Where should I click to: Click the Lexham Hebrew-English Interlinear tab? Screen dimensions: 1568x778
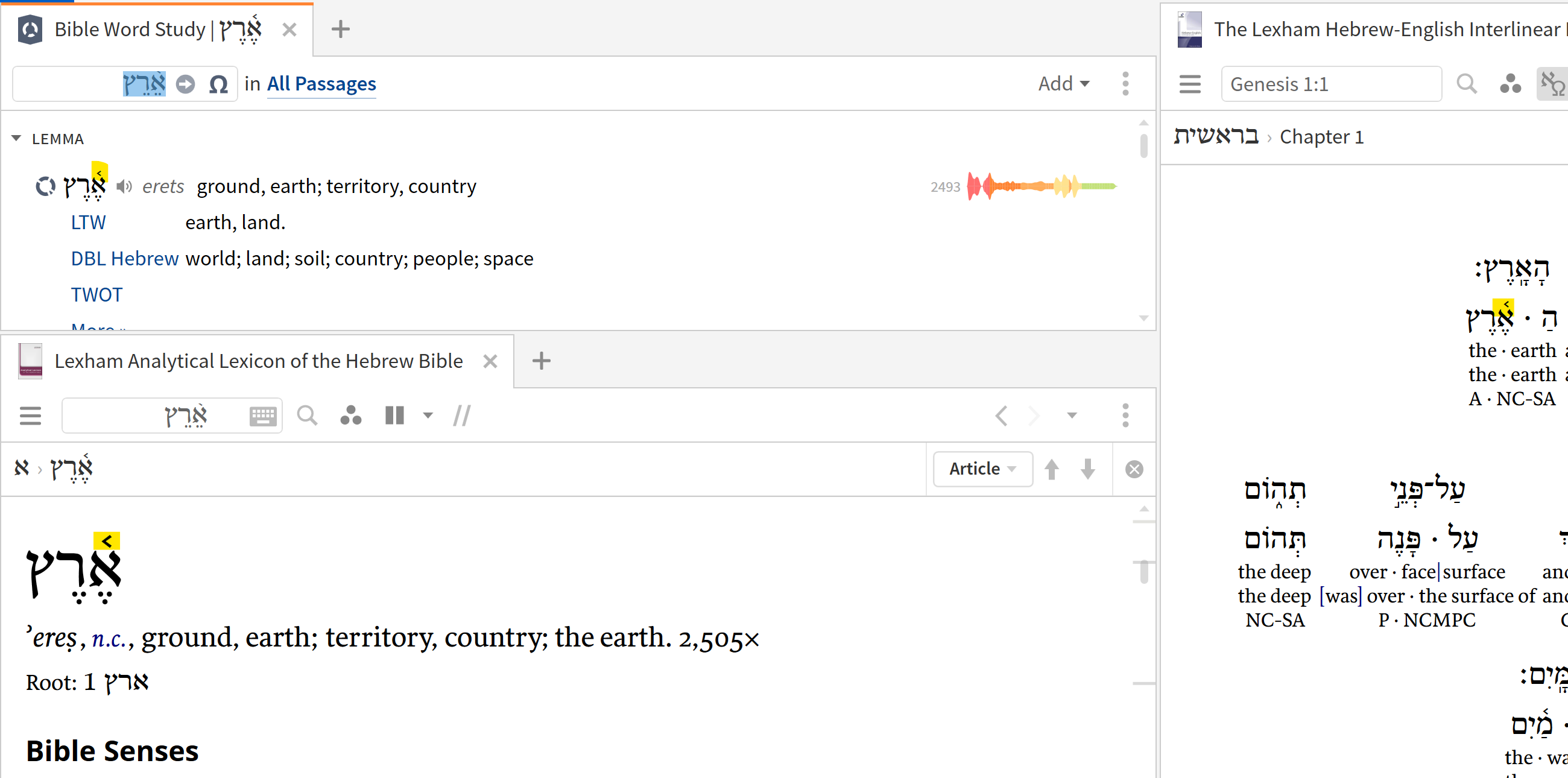click(1373, 29)
